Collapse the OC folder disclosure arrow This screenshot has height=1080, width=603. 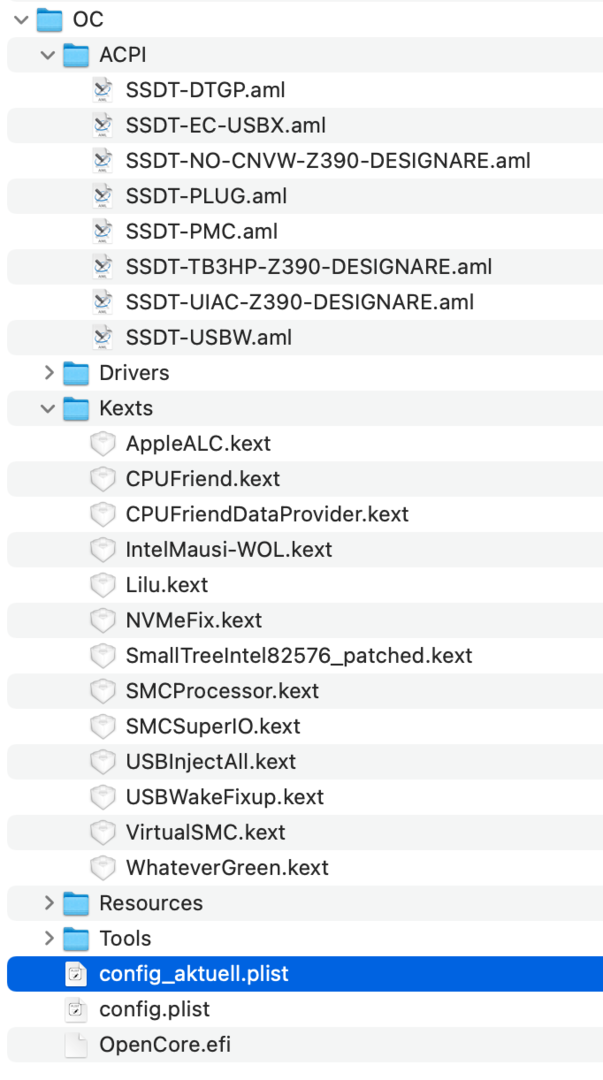tap(22, 19)
